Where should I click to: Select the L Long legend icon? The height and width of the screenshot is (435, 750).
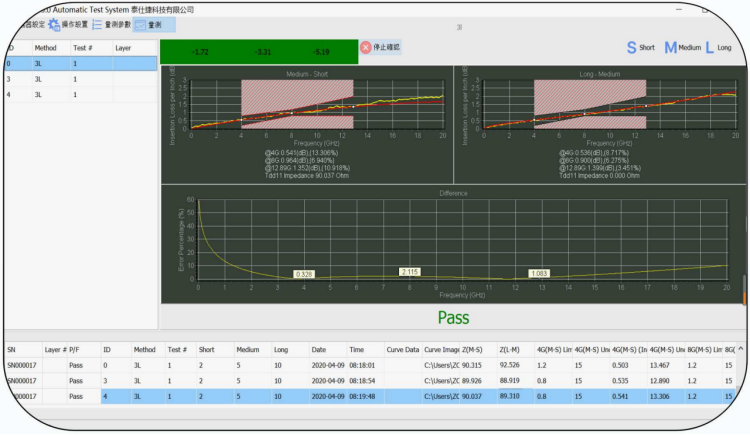710,47
